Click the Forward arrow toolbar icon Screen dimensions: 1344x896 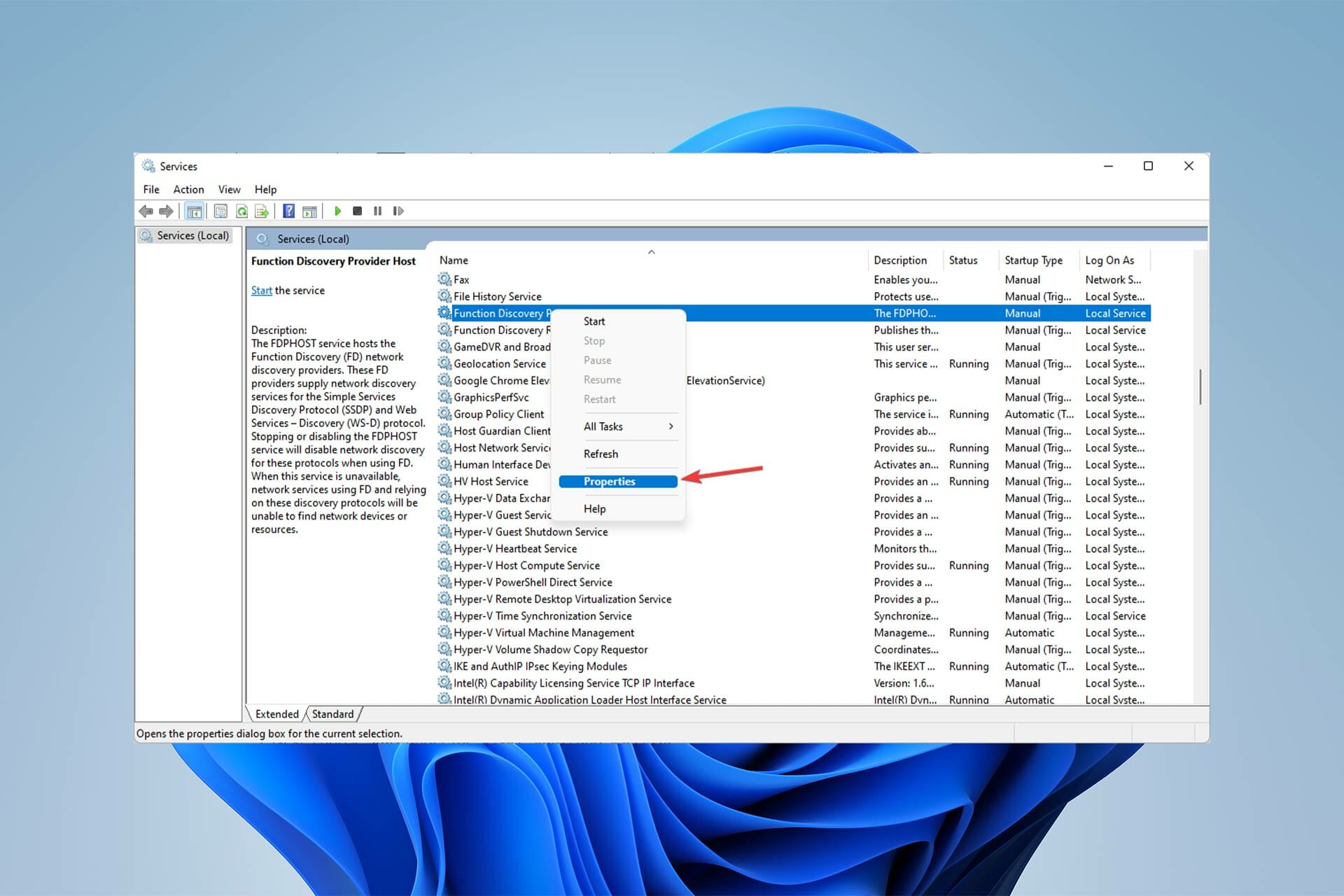point(166,211)
